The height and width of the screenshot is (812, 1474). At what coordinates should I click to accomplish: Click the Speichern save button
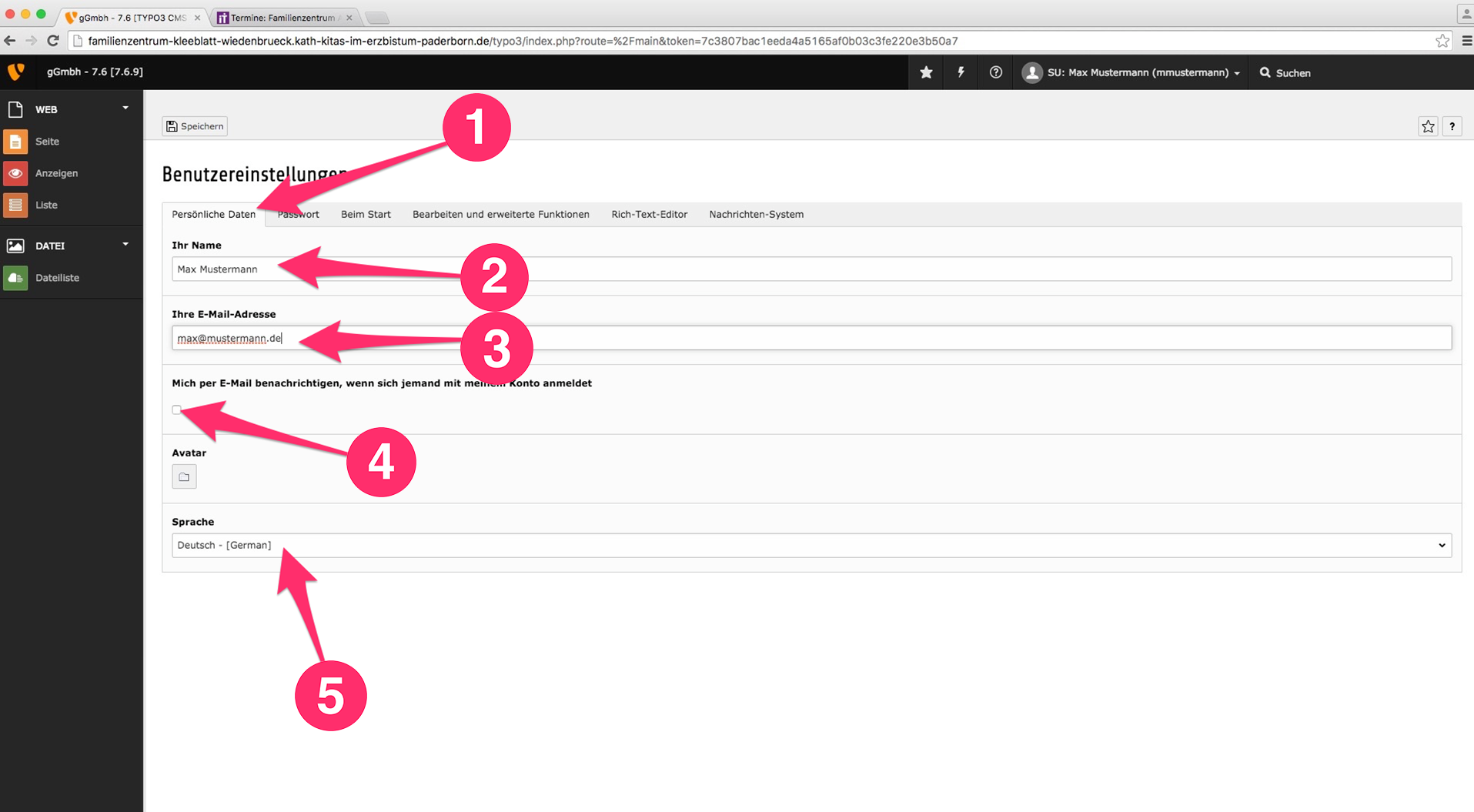click(x=195, y=126)
